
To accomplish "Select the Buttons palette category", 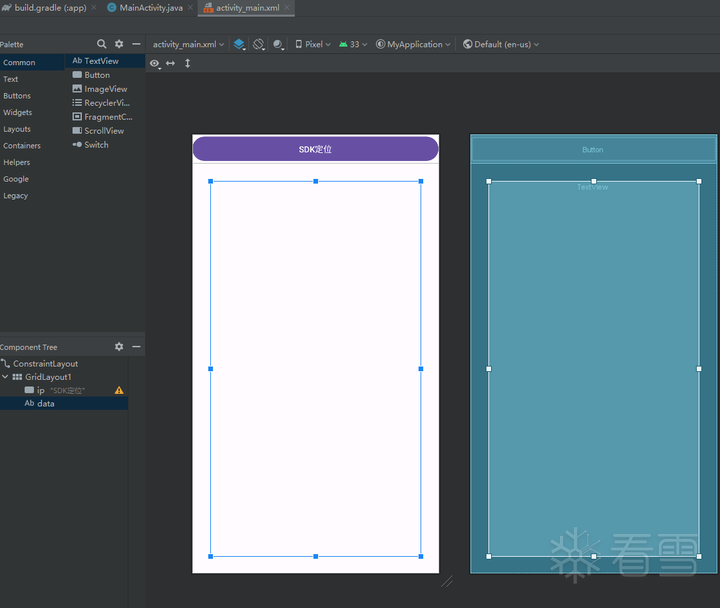I will pos(17,96).
